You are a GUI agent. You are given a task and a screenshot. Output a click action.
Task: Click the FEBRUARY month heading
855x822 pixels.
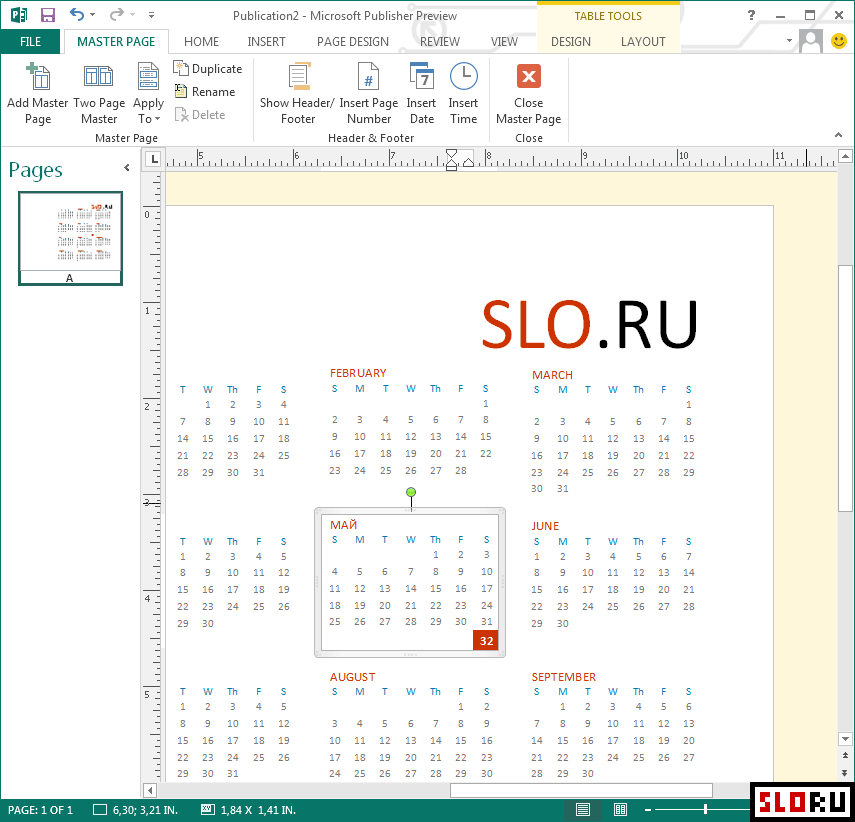[x=358, y=373]
